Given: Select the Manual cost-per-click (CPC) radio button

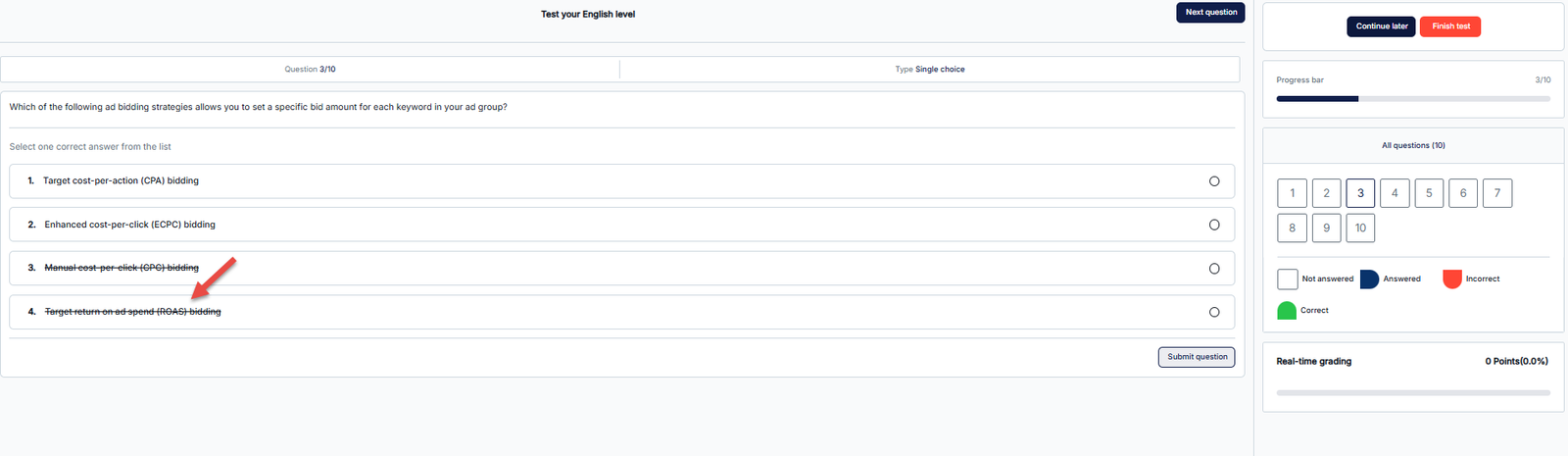Looking at the screenshot, I should pos(1214,269).
